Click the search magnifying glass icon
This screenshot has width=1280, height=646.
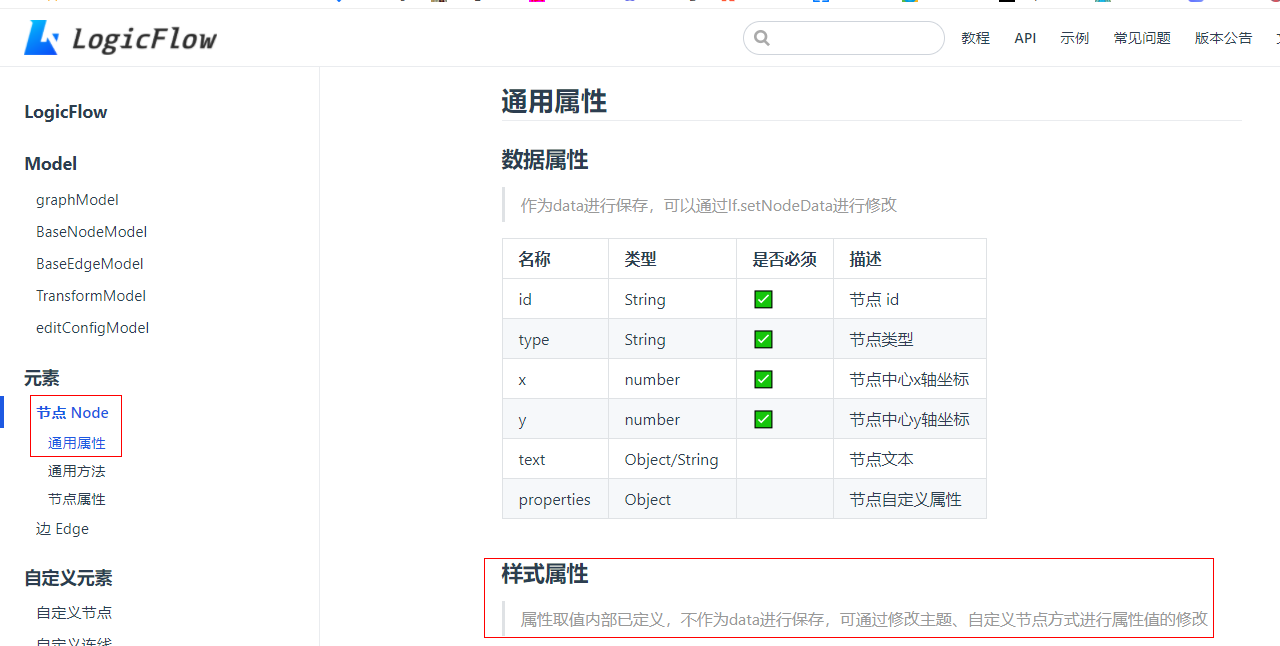(x=762, y=37)
